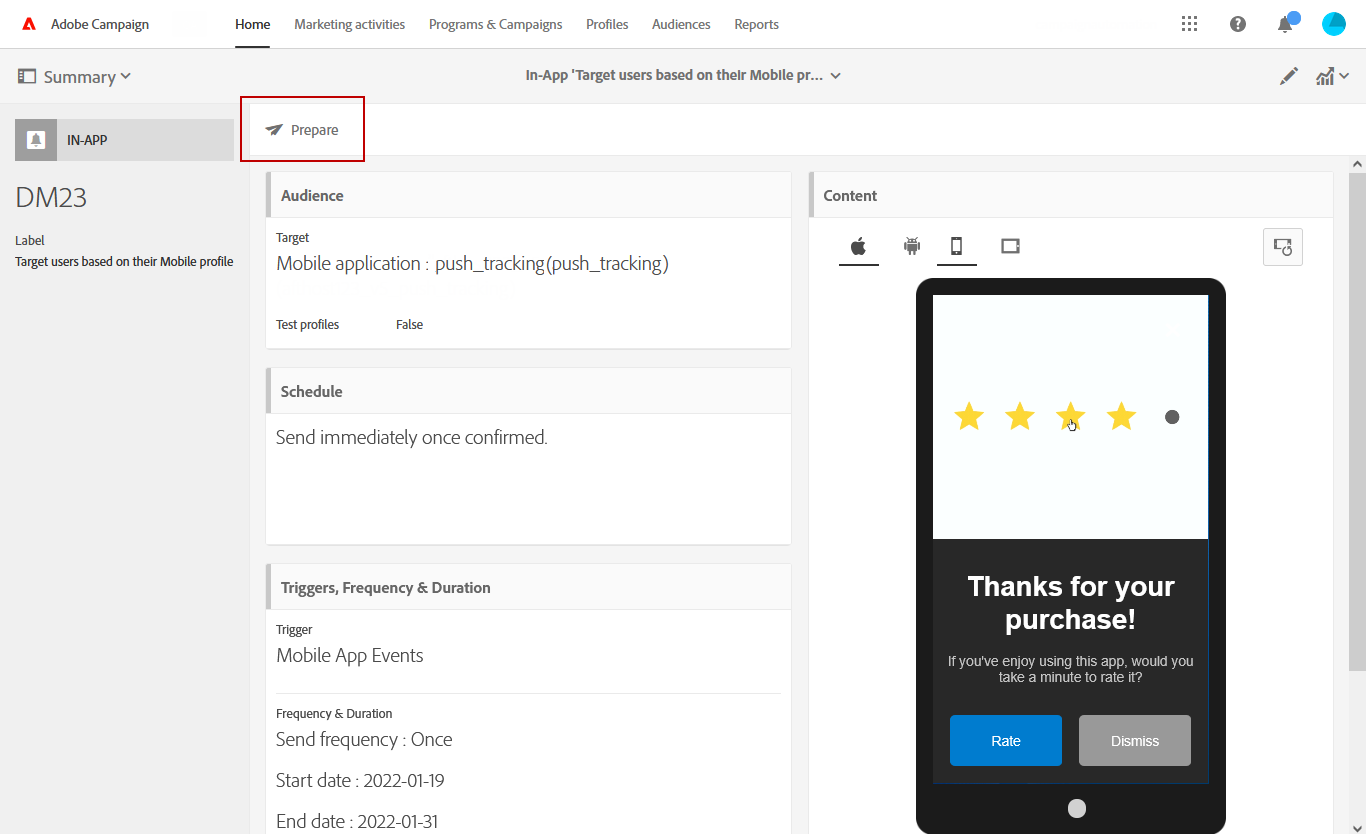Click 'End date : 2022-01-31' text

pyautogui.click(x=359, y=821)
